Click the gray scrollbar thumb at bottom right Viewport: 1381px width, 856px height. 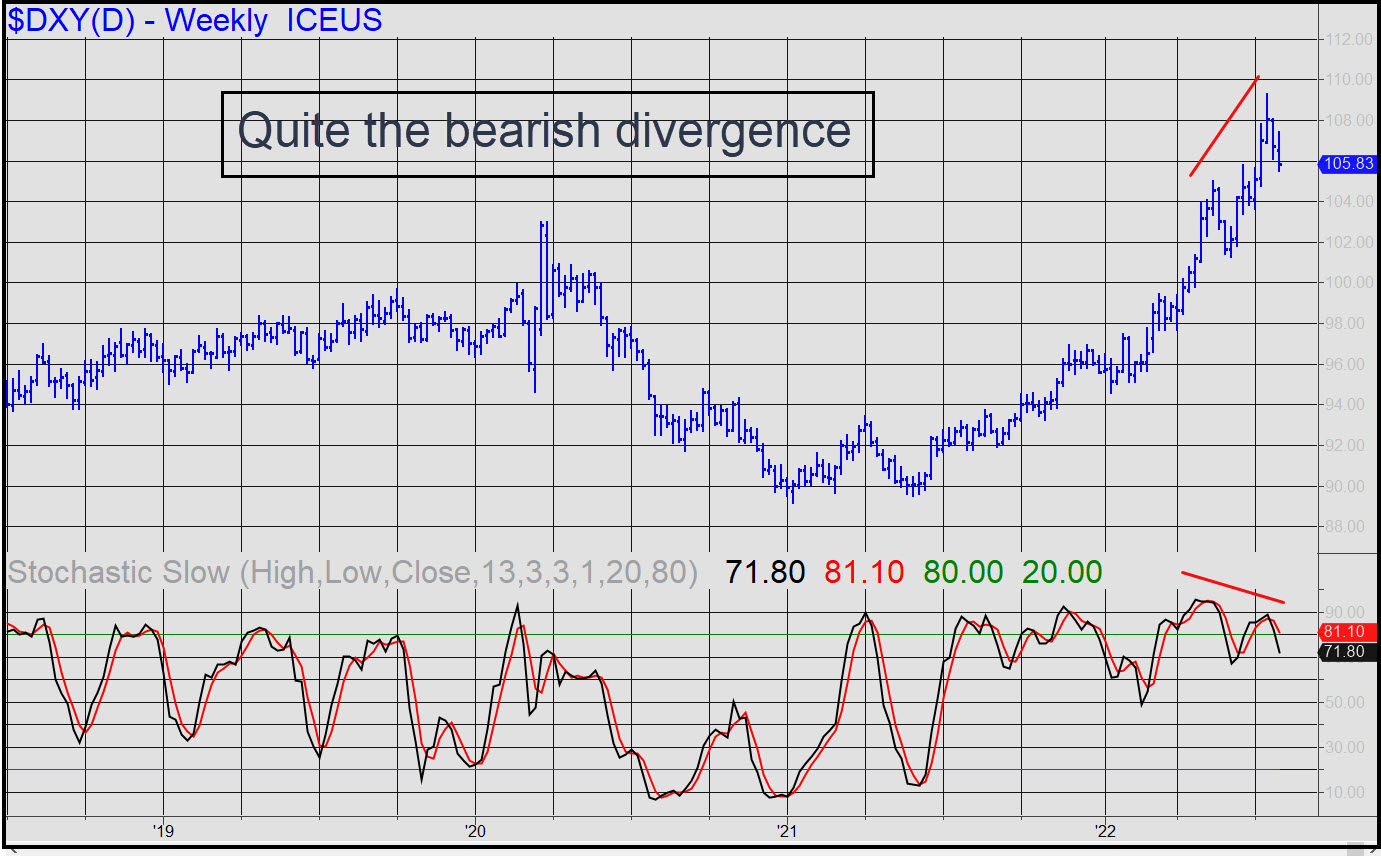[x=1355, y=849]
